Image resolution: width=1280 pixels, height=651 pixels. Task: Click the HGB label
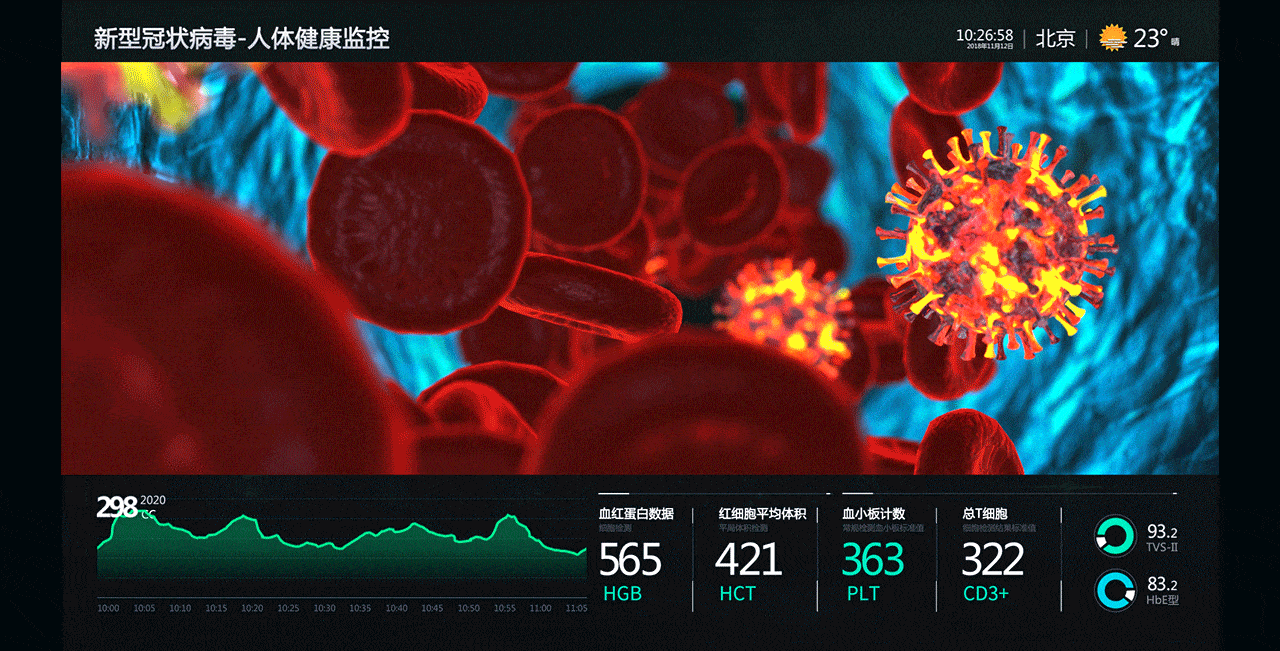(x=622, y=594)
